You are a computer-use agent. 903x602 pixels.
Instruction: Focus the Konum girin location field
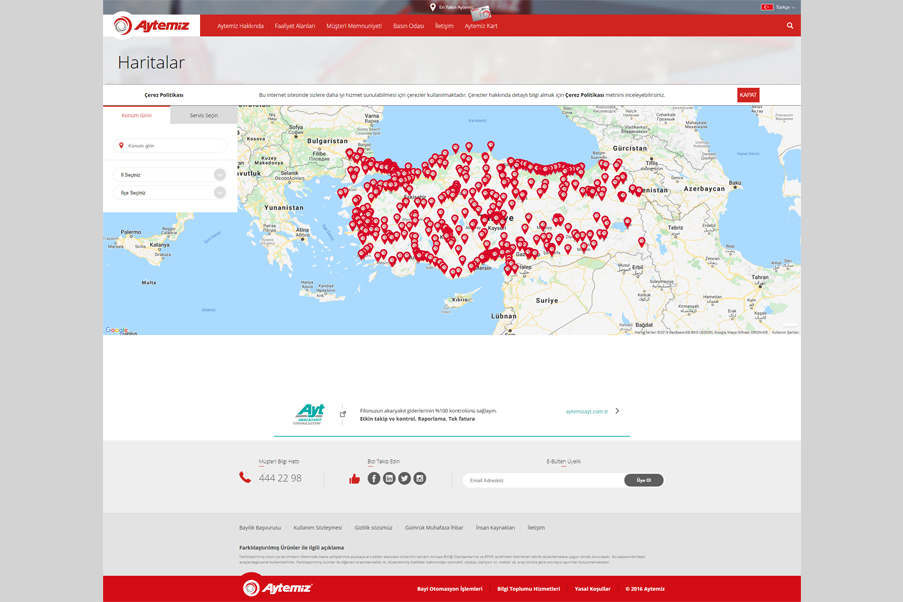point(170,146)
